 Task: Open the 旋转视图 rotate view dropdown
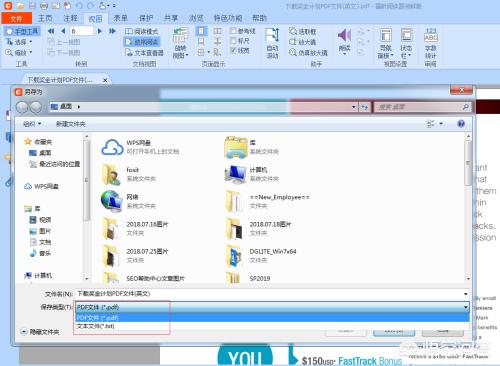[x=180, y=44]
